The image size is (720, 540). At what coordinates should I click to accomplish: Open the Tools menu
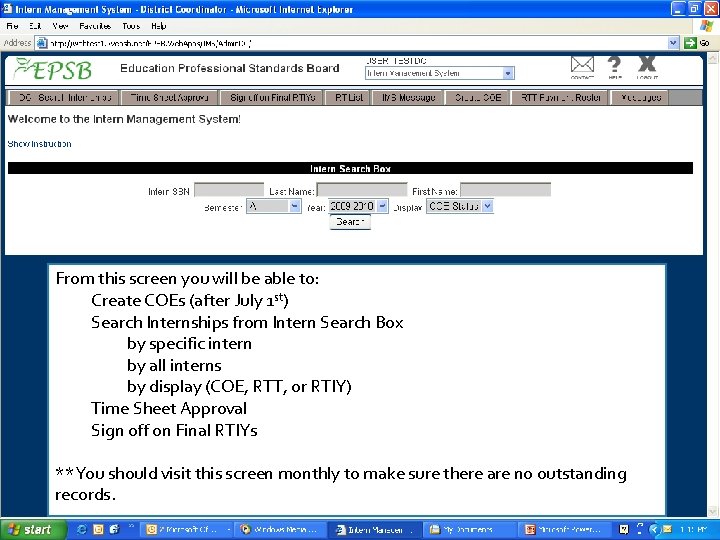pyautogui.click(x=131, y=26)
